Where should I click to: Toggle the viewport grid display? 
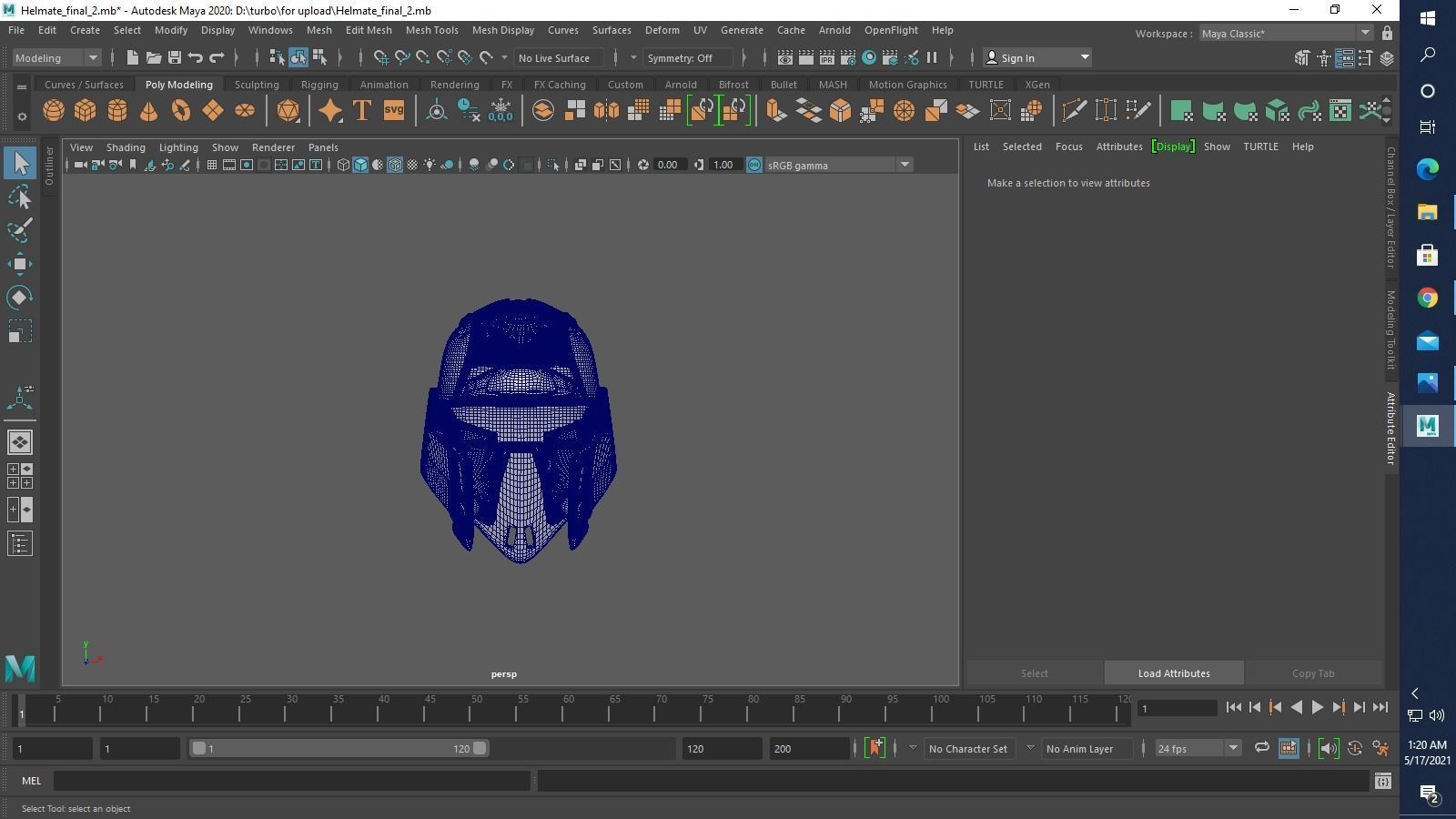211,165
